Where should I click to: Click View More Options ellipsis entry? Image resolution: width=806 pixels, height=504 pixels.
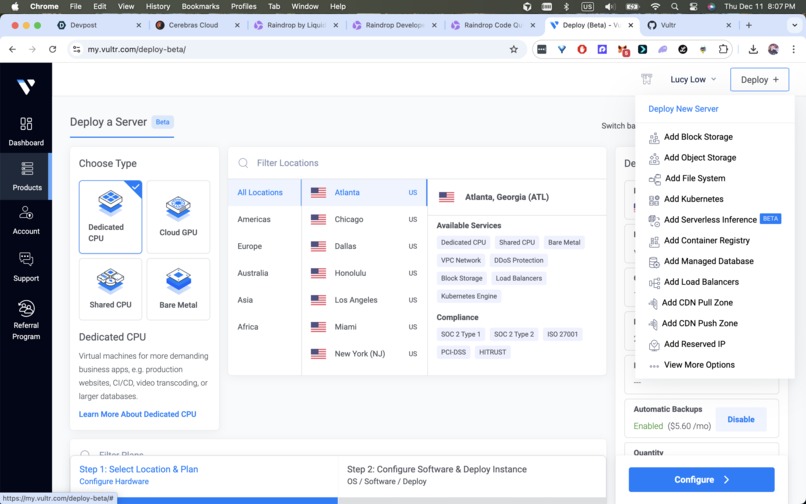(691, 365)
